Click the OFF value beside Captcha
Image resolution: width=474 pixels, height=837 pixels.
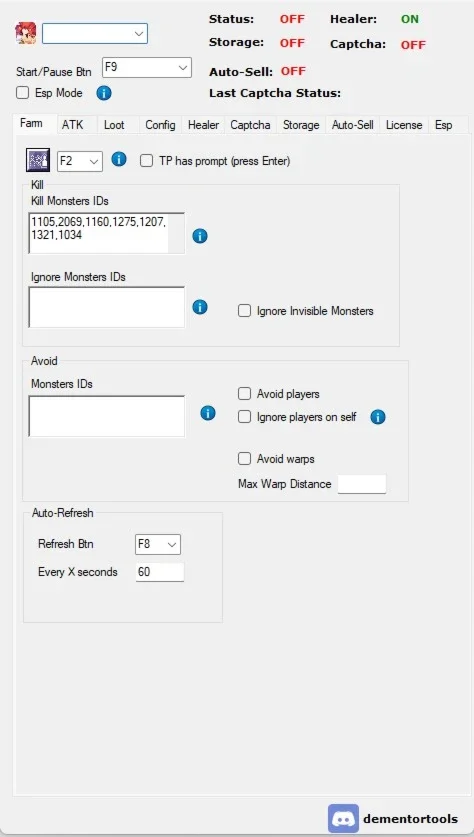[413, 45]
